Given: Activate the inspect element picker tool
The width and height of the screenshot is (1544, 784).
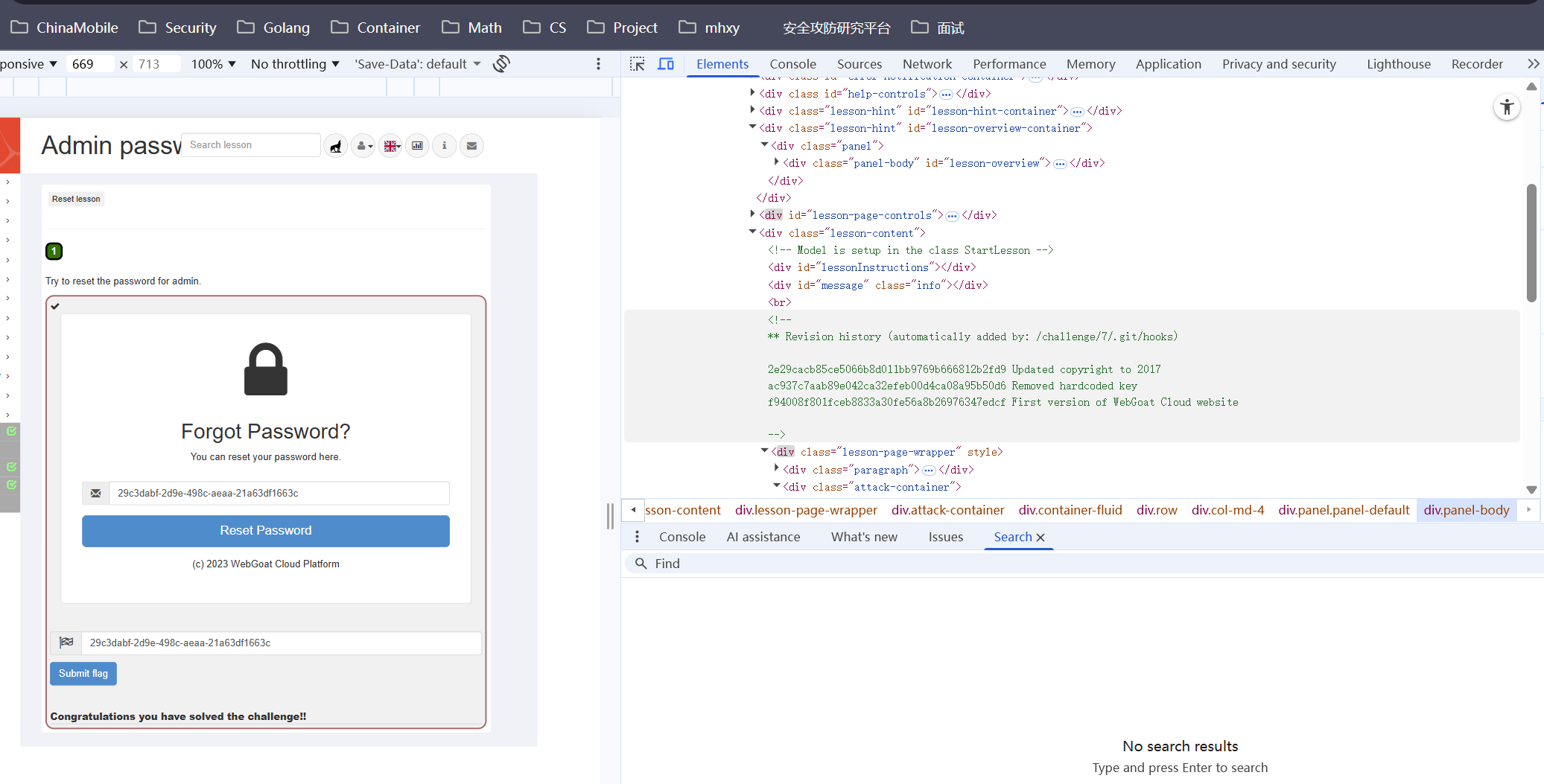Looking at the screenshot, I should coord(637,64).
